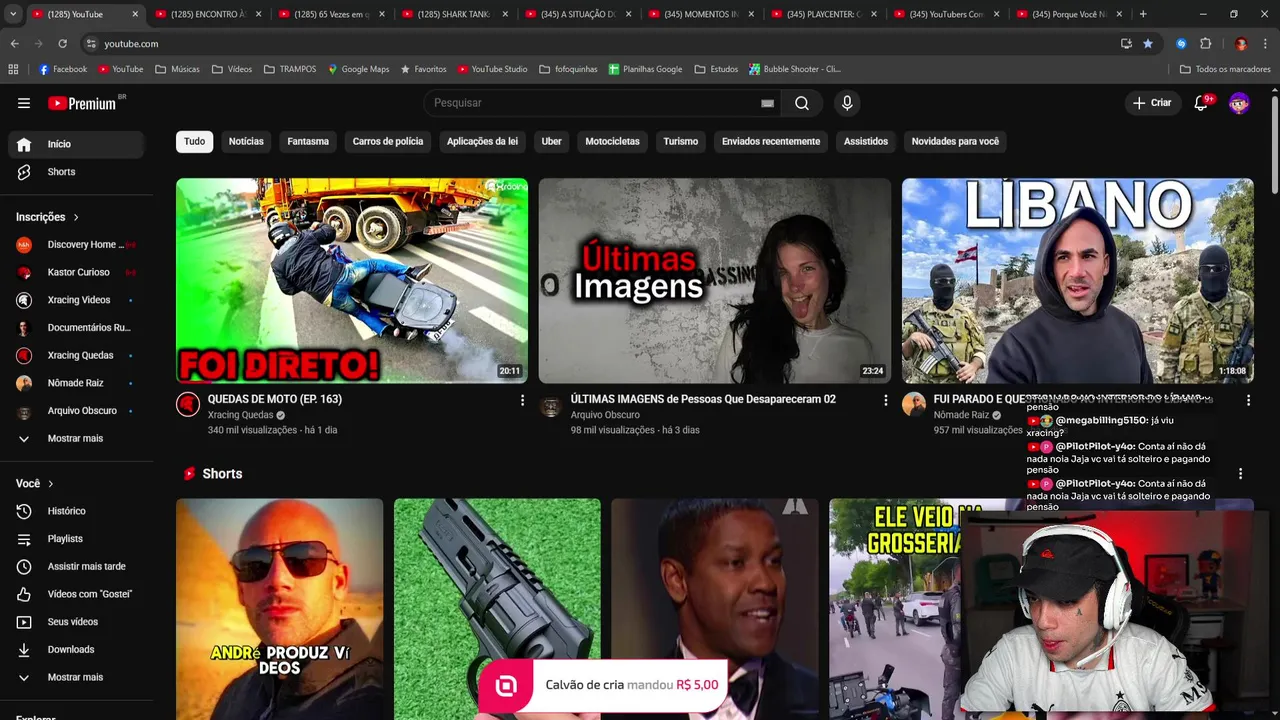Reload the page
The width and height of the screenshot is (1280, 720).
click(62, 44)
